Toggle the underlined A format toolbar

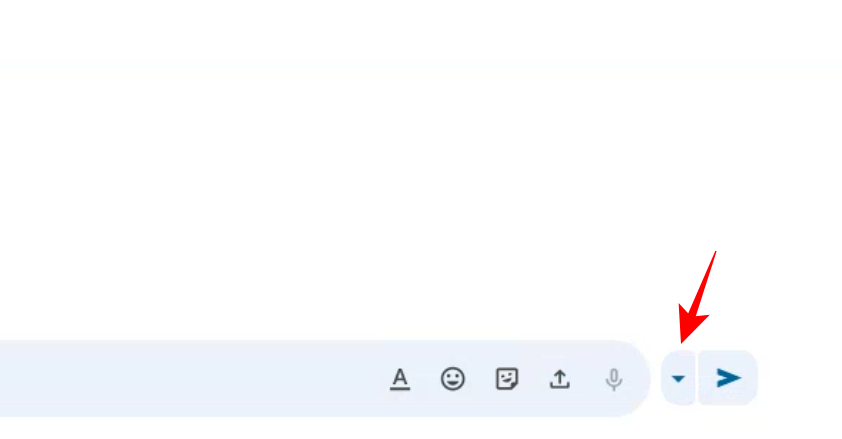click(x=400, y=379)
